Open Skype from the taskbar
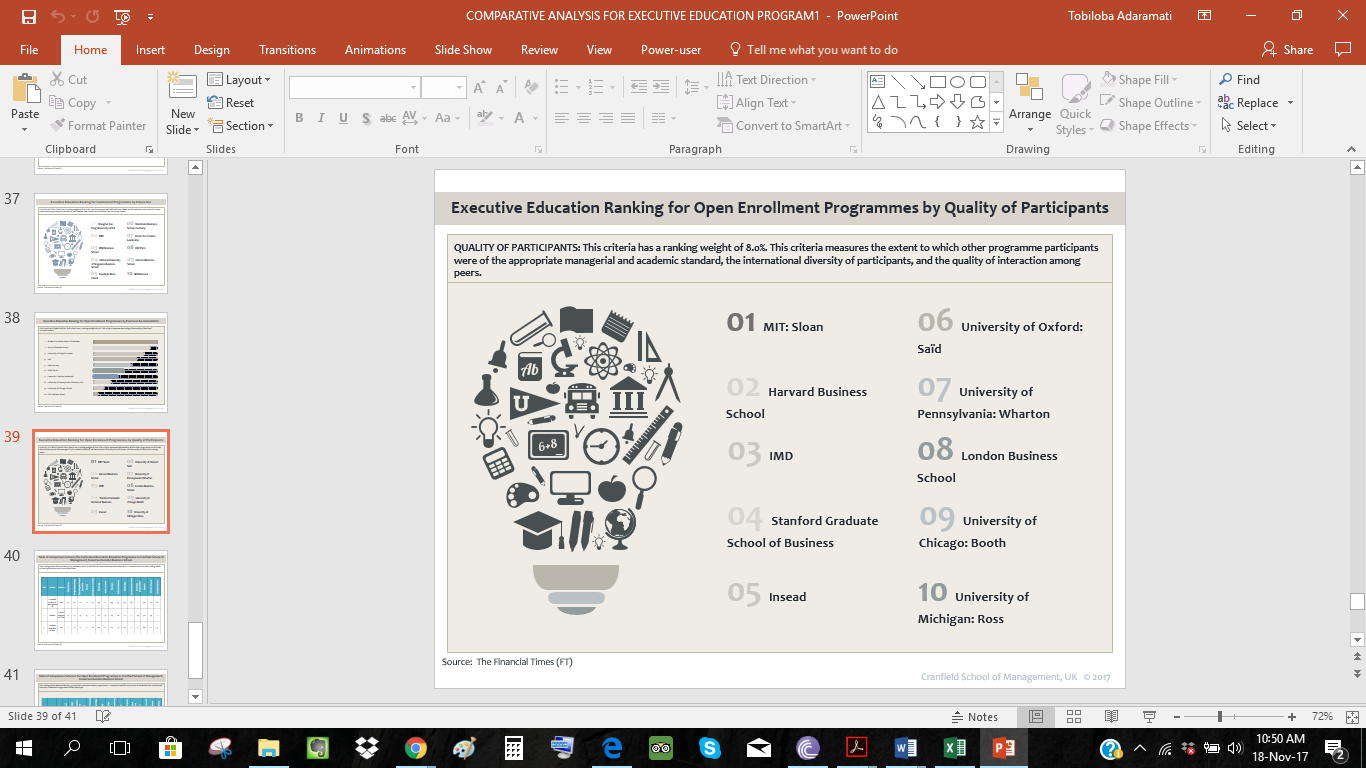 [710, 748]
